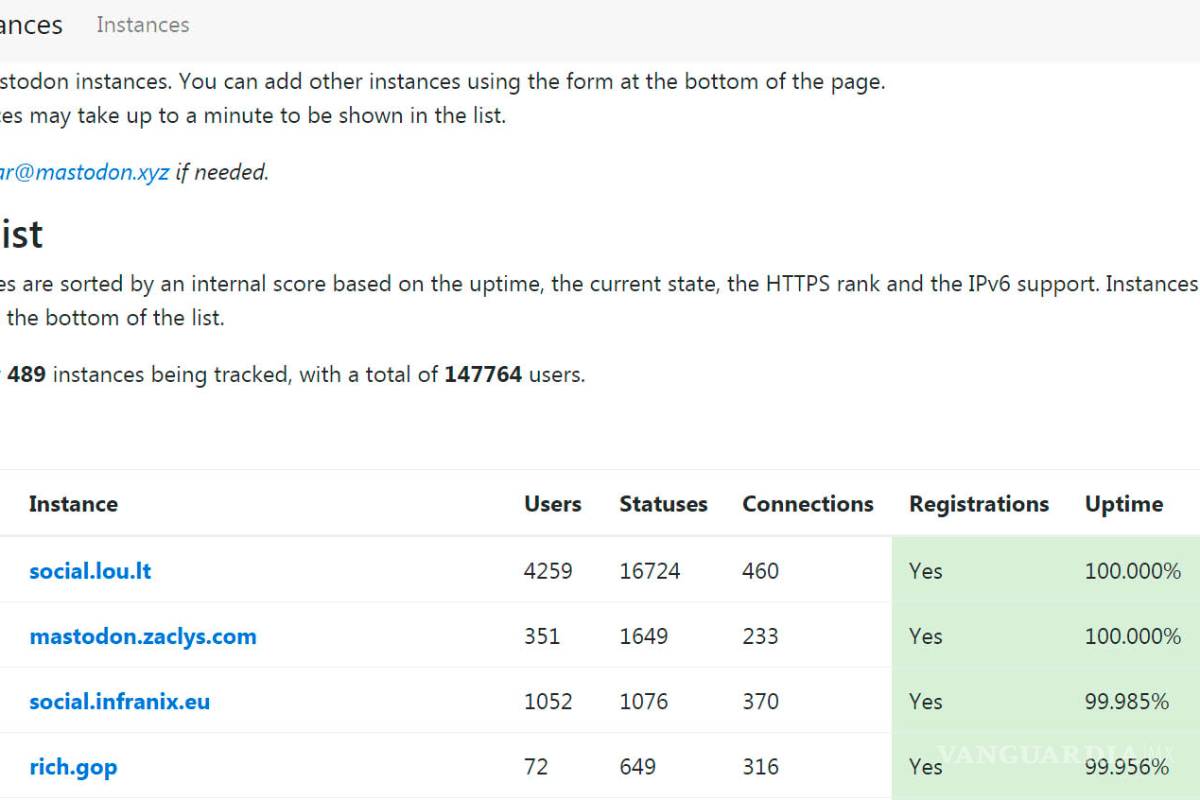Sort the table by the Users column
This screenshot has width=1200, height=800.
coord(552,504)
